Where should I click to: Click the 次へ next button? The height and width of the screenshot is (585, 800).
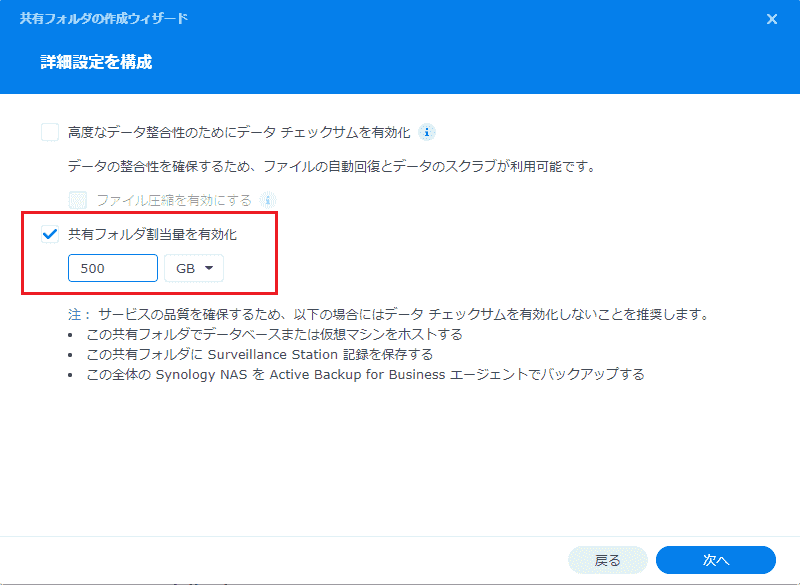coord(716,560)
